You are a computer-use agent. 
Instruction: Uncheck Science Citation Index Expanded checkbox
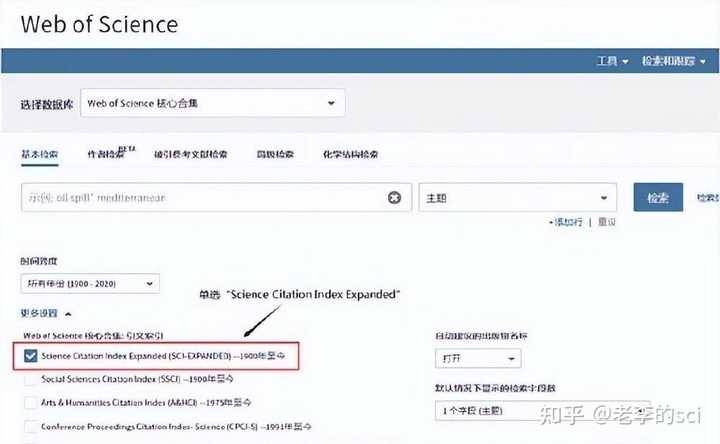coord(30,356)
